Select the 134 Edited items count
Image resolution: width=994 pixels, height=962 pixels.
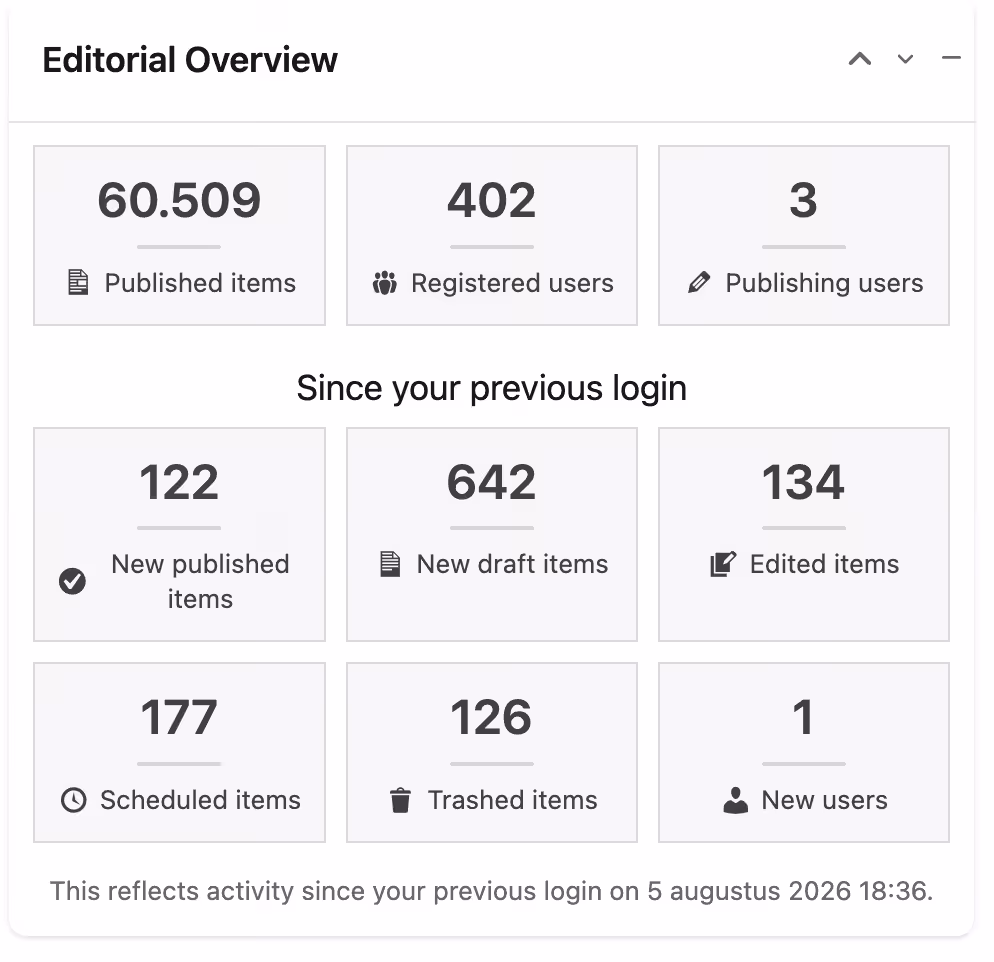tap(803, 482)
